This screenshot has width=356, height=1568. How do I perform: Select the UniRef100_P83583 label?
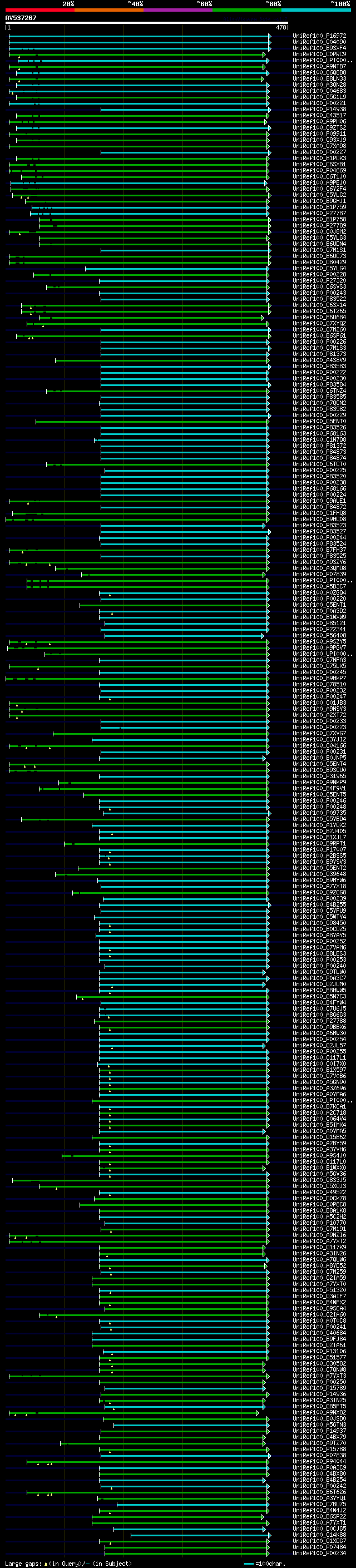click(319, 367)
